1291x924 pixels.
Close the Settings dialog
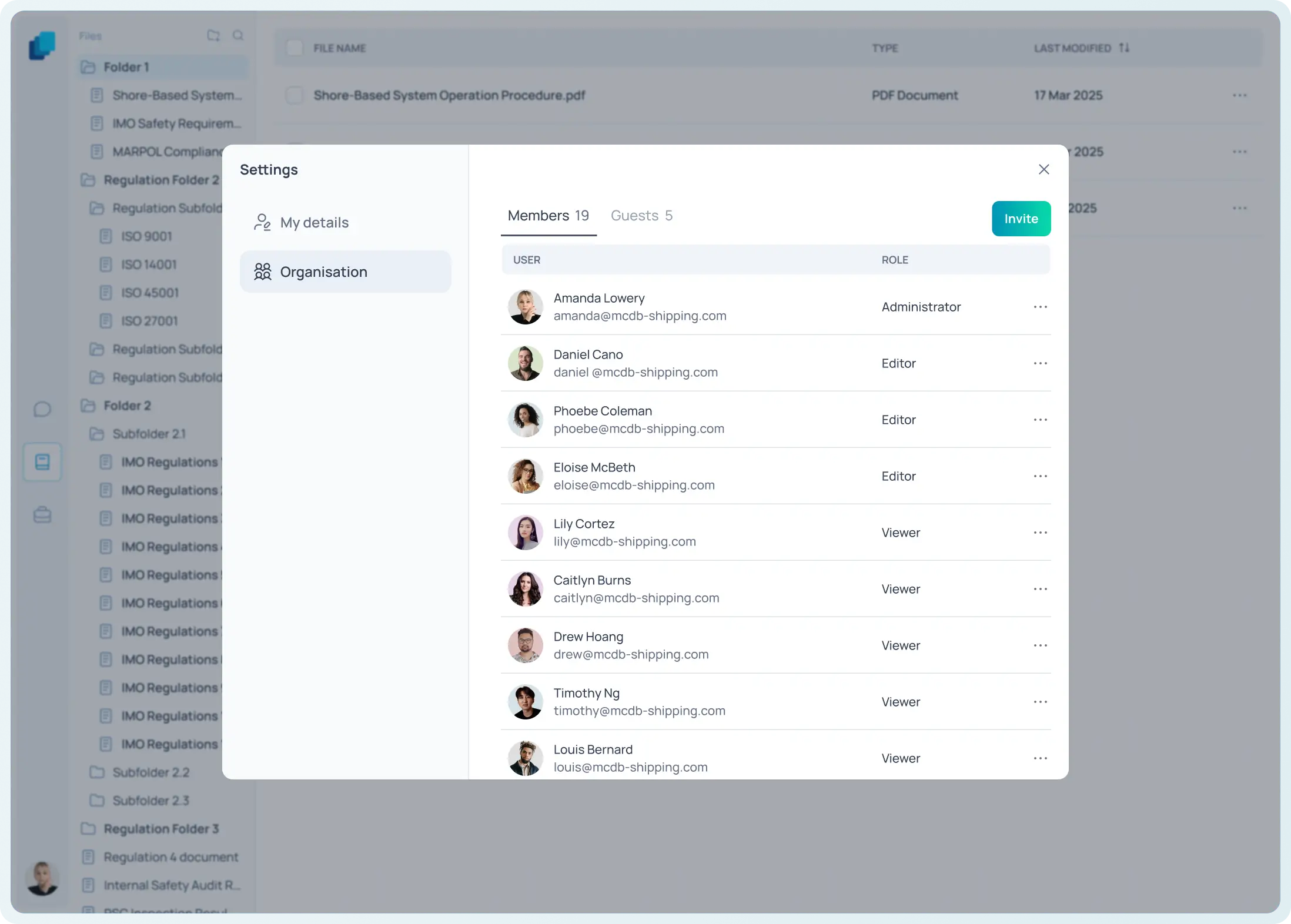pyautogui.click(x=1043, y=169)
